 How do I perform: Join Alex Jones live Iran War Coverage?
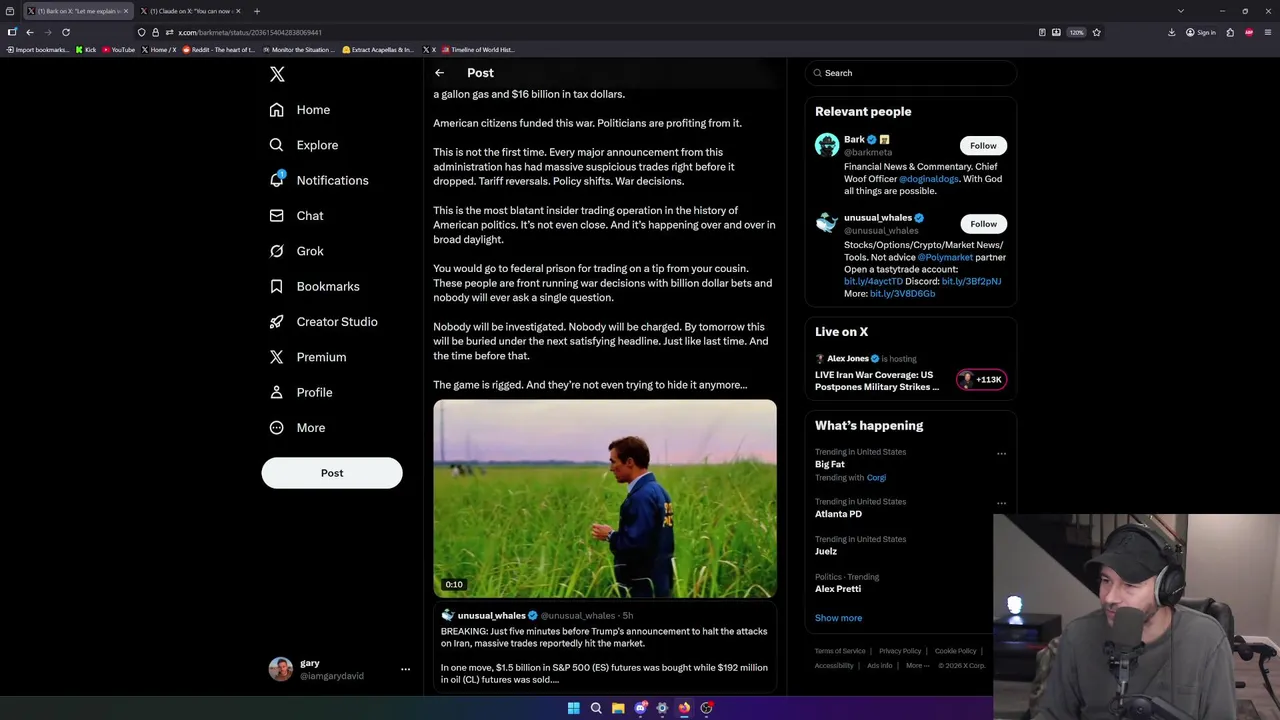(x=877, y=381)
